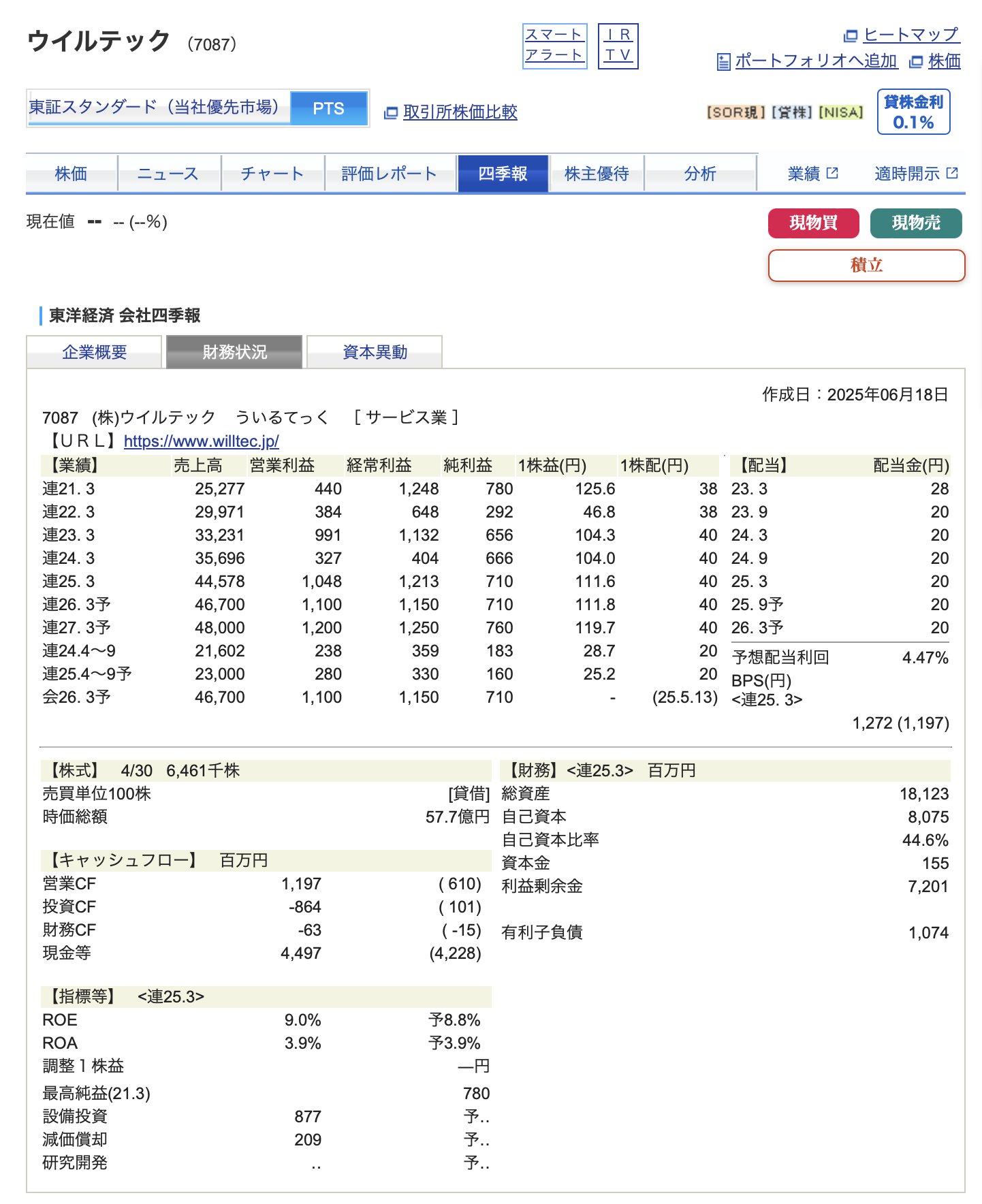
Task: Switch to PTS market toggle
Action: click(328, 108)
